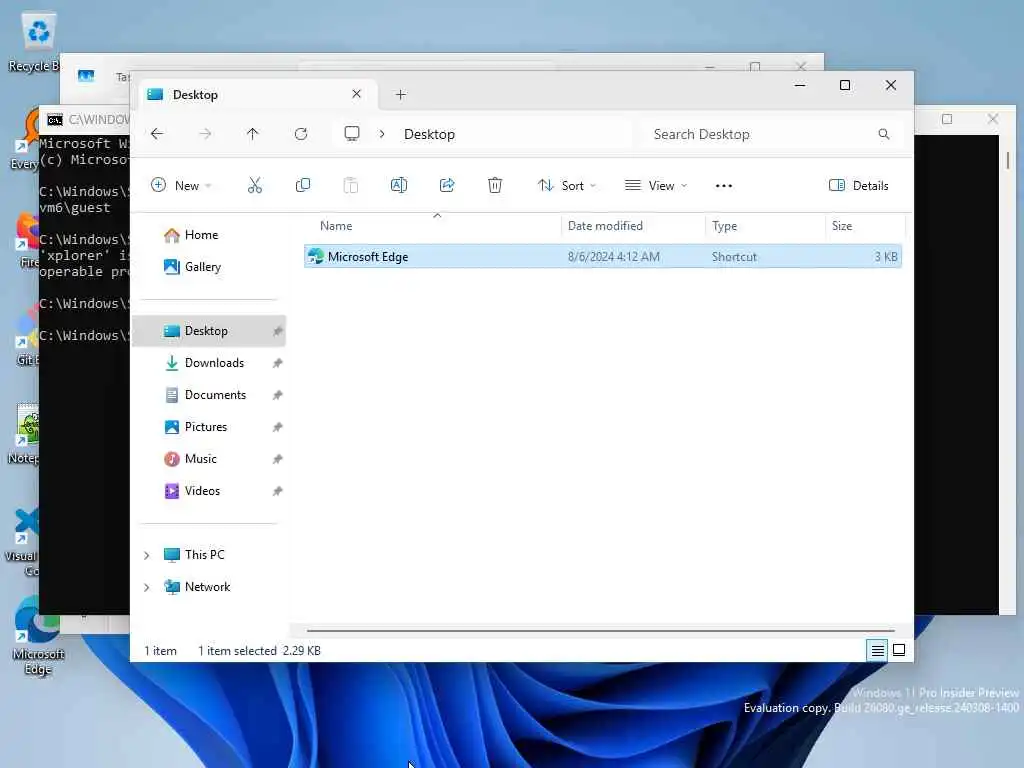Sort by the Type column header
The height and width of the screenshot is (768, 1024).
click(x=765, y=226)
